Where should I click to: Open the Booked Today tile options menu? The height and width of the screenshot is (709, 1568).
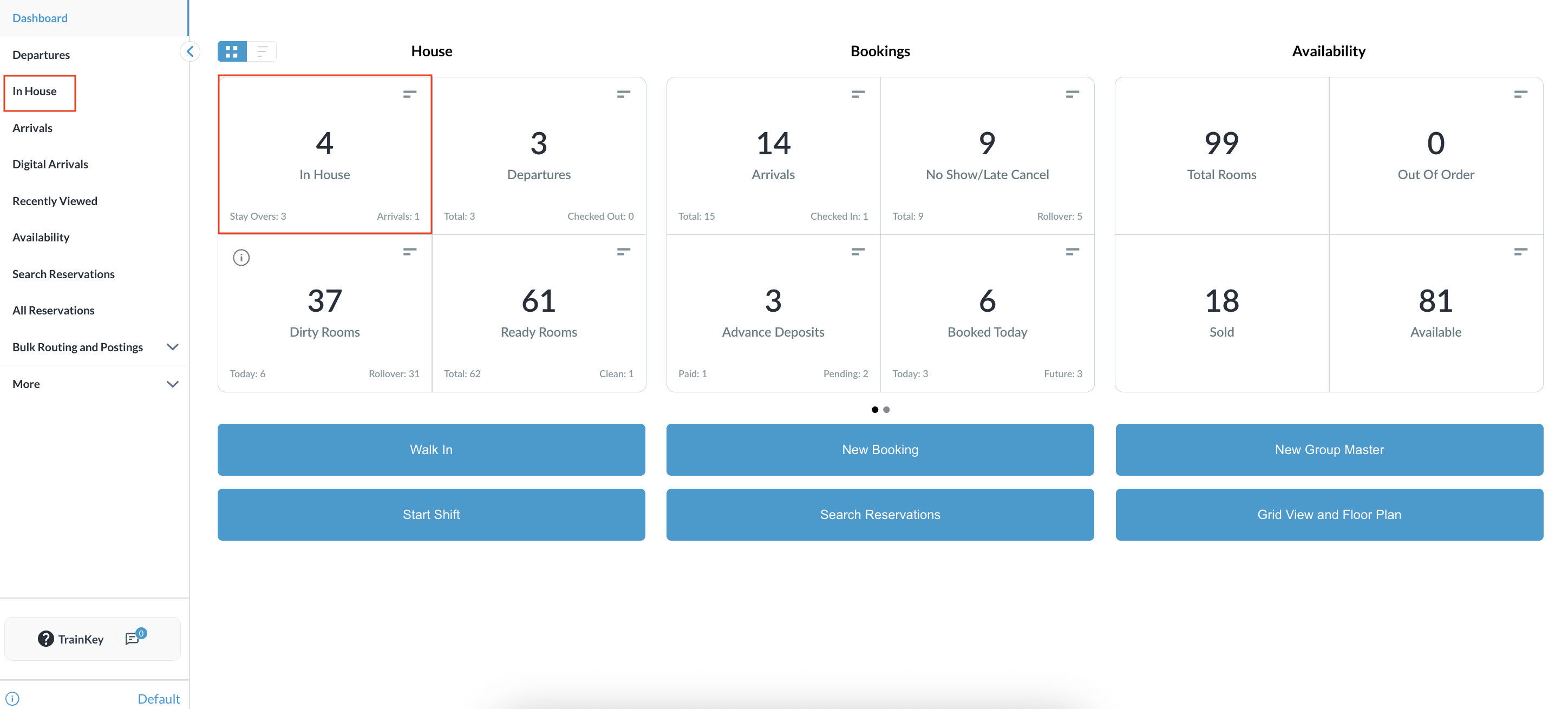[1072, 251]
